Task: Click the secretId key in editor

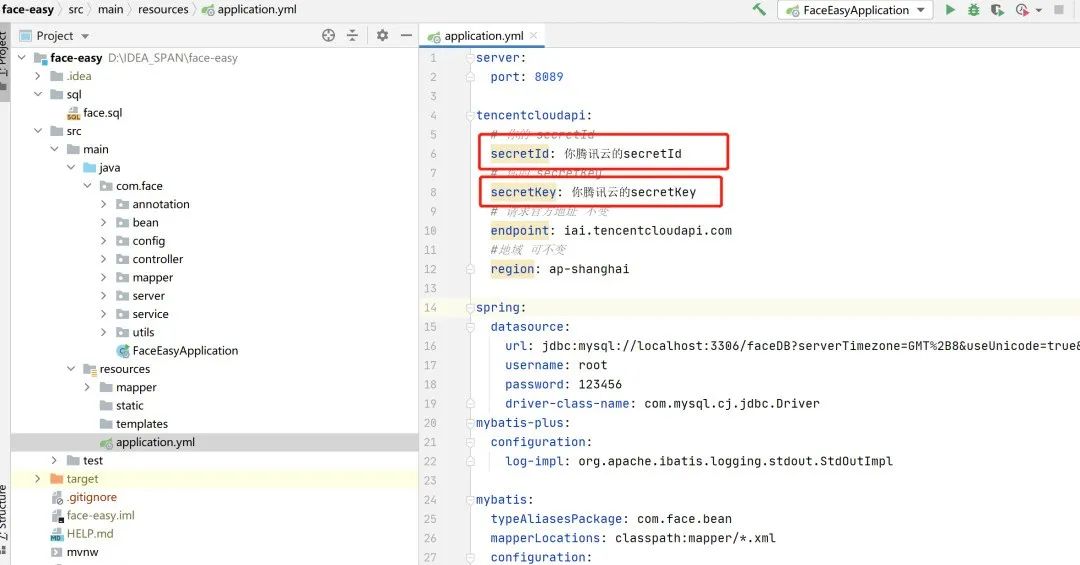Action: (x=519, y=154)
